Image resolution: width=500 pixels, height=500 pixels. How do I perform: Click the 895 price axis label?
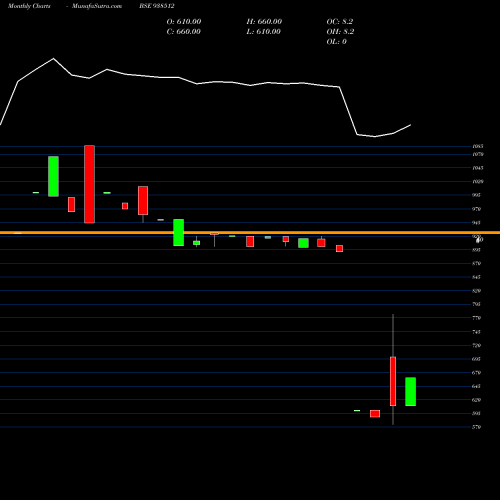pyautogui.click(x=476, y=250)
